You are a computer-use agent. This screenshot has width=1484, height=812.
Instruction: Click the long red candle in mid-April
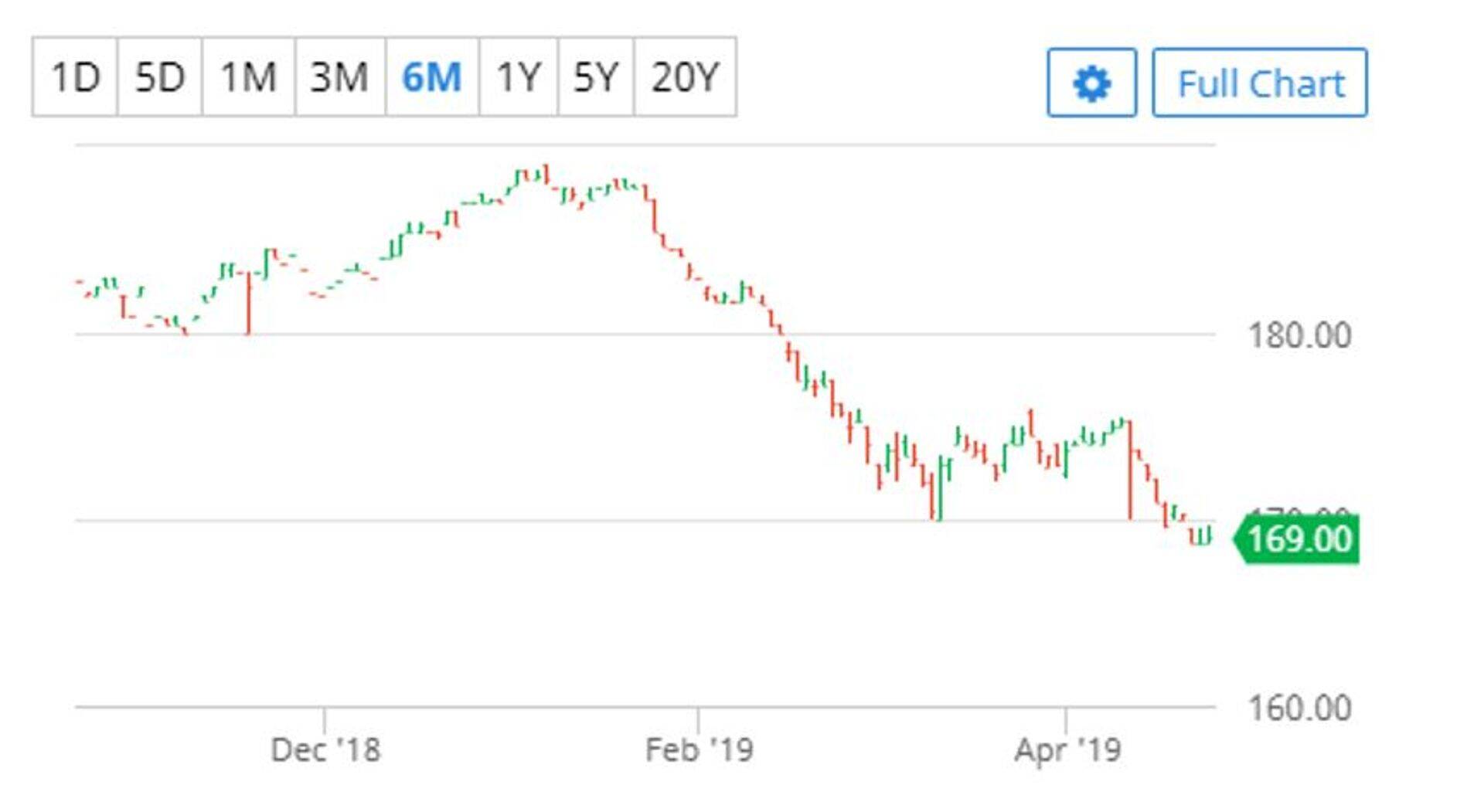coord(1130,470)
